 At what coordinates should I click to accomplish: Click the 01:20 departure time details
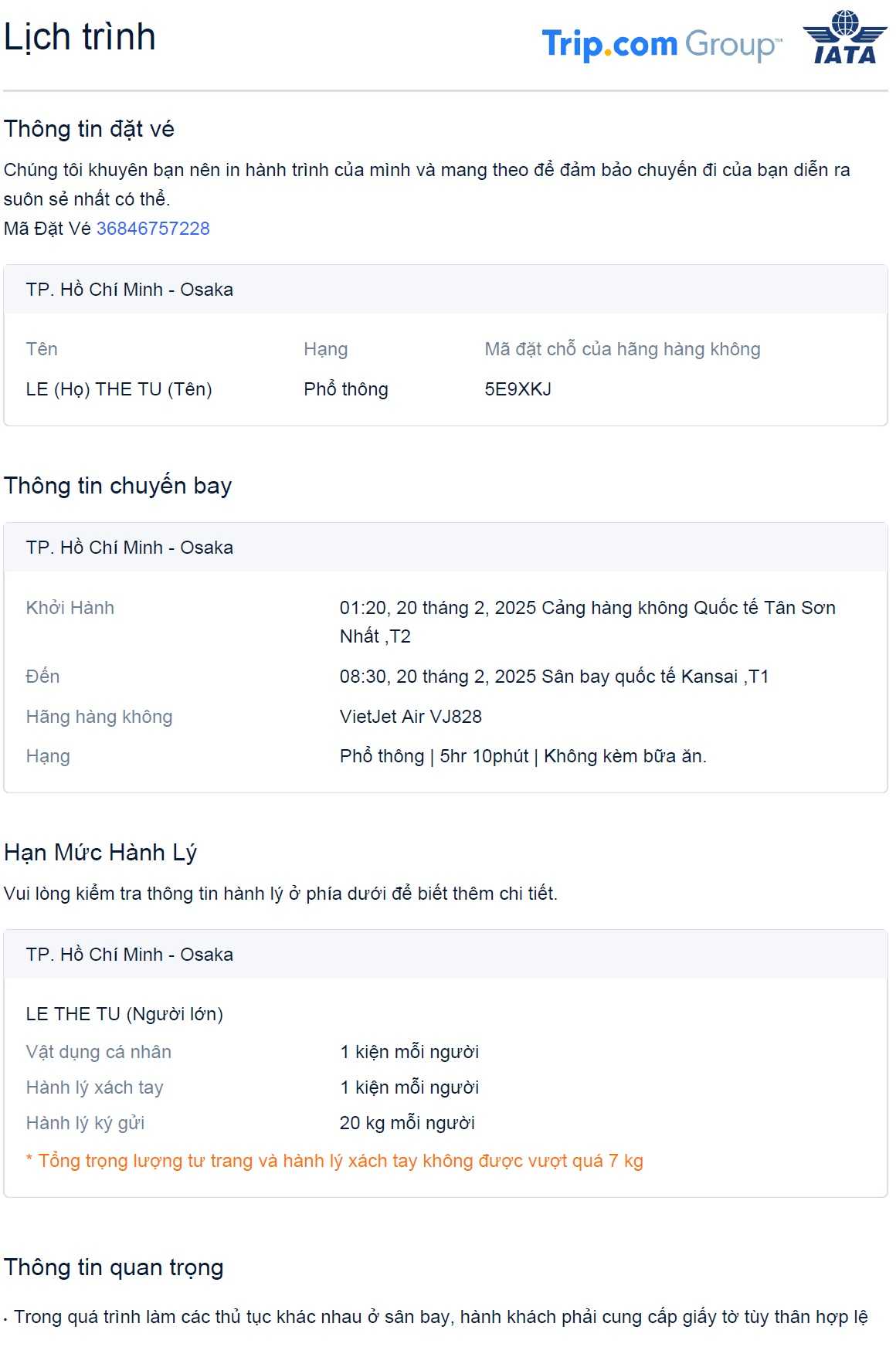(x=587, y=609)
